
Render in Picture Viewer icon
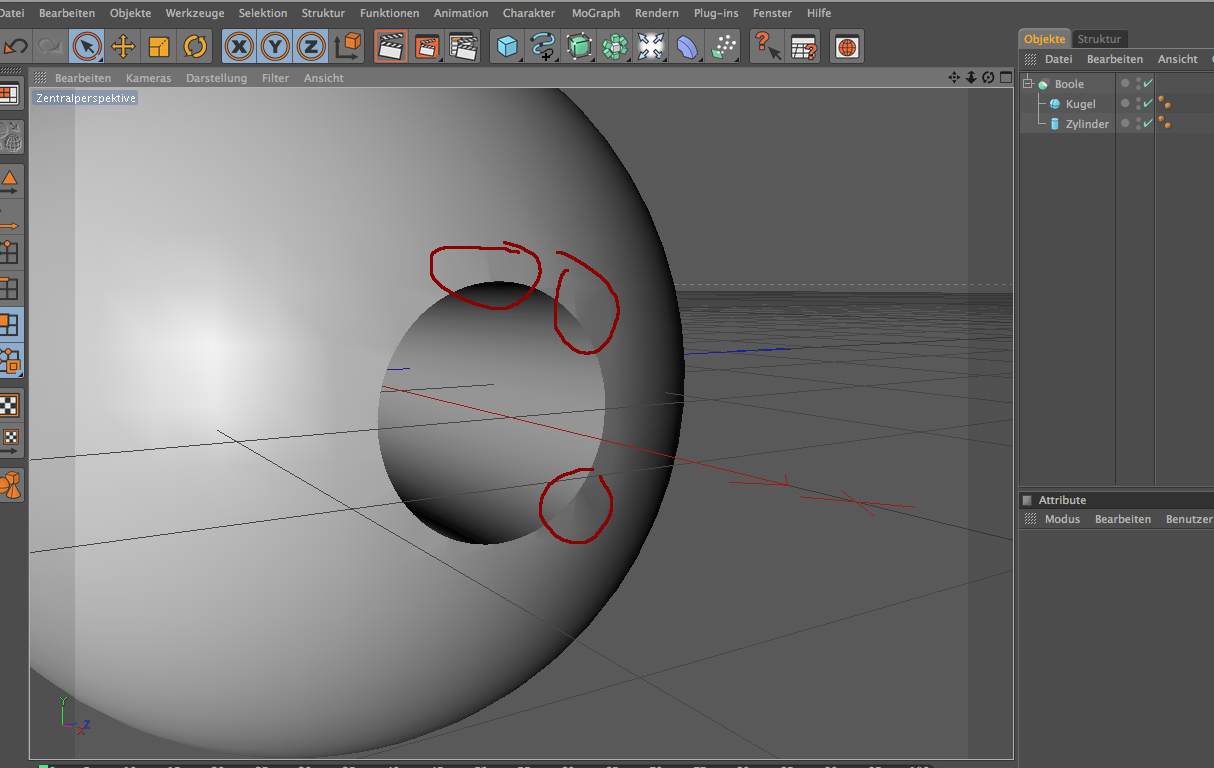(426, 46)
